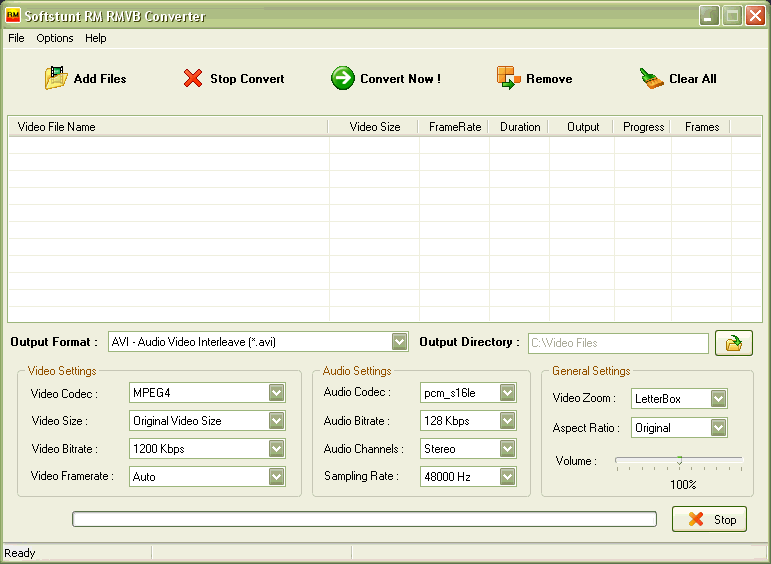Screen dimensions: 771x564
Task: Expand the Video Size dropdown
Action: pos(276,421)
